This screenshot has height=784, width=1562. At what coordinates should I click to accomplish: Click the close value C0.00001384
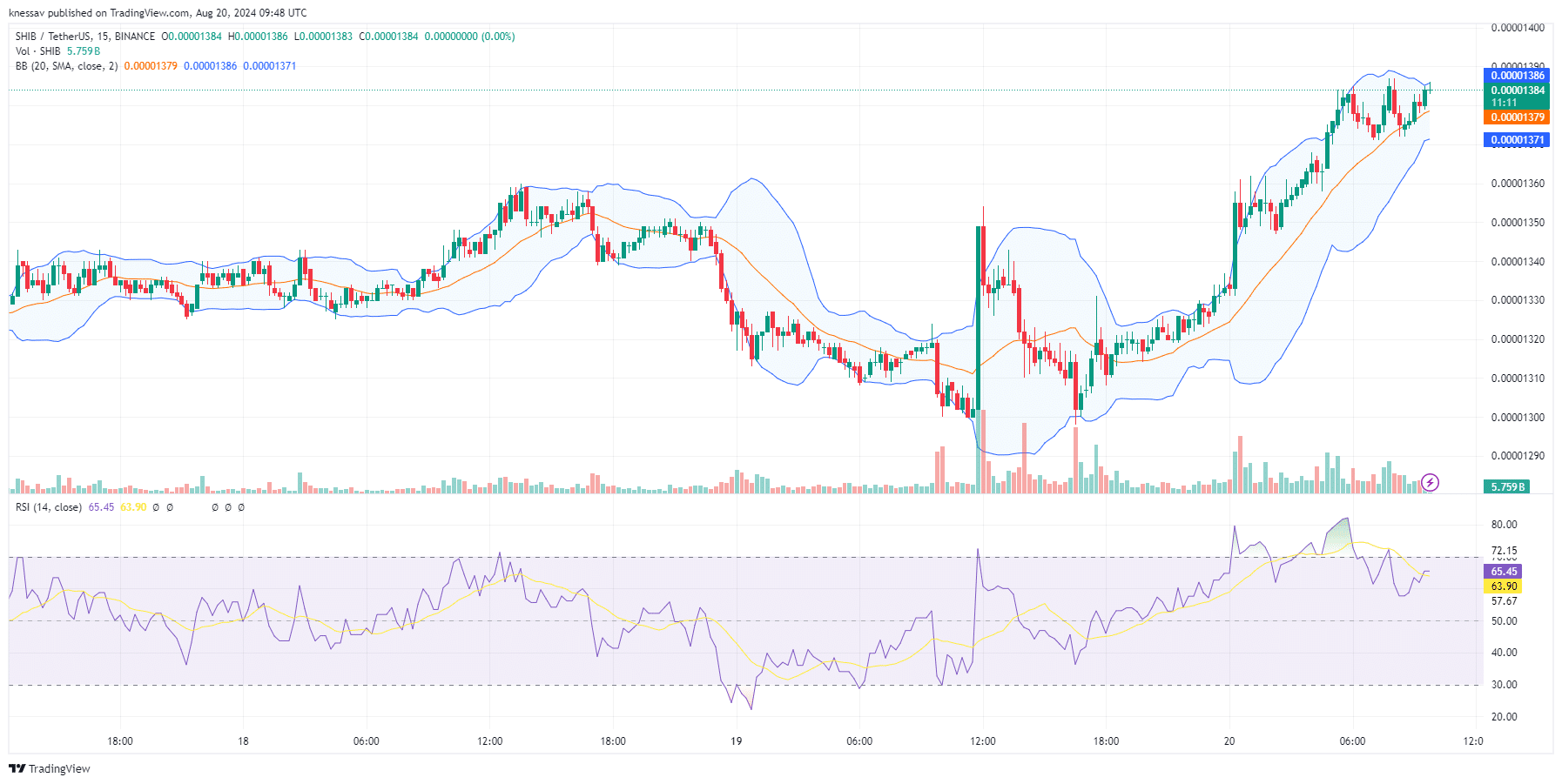[x=388, y=37]
